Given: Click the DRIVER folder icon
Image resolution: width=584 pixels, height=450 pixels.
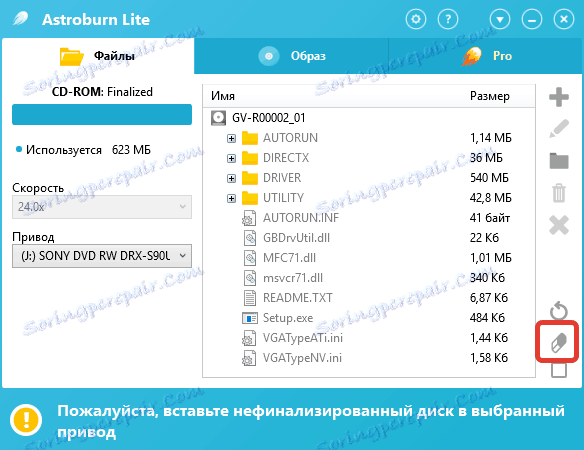Looking at the screenshot, I should pyautogui.click(x=250, y=178).
